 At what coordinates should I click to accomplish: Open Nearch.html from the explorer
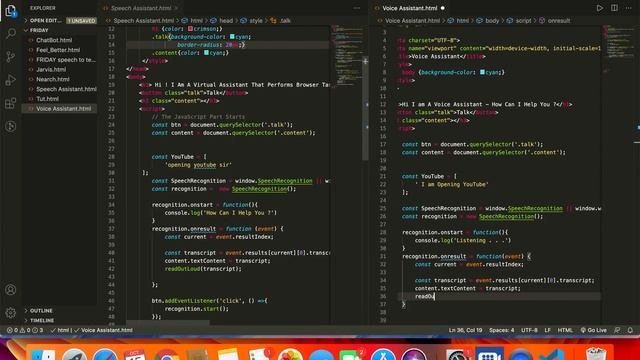click(53, 79)
